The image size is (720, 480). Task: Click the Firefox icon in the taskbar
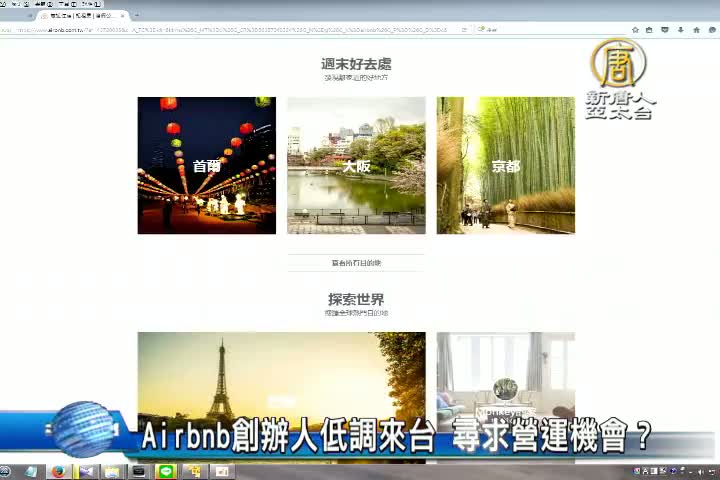point(59,471)
